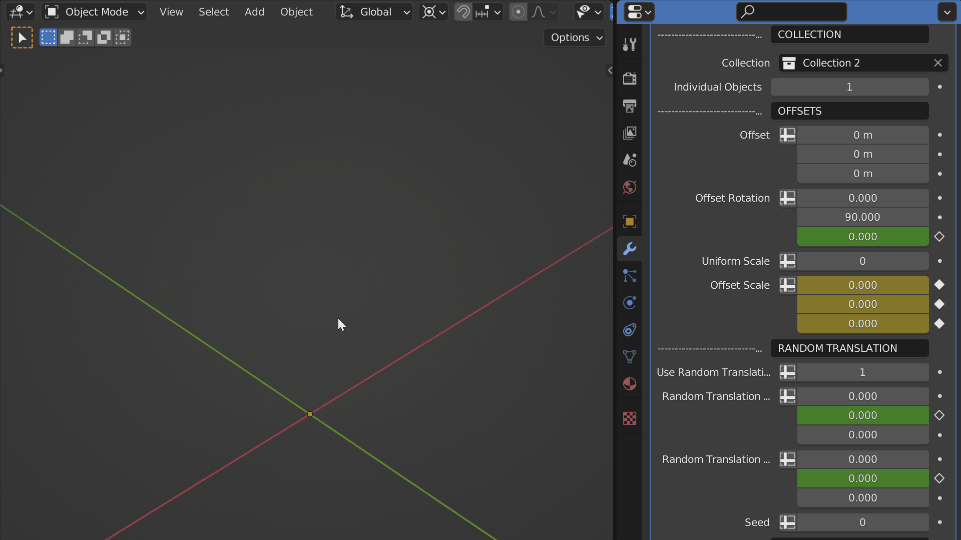The width and height of the screenshot is (961, 540).
Task: Open the Object Mode dropdown
Action: (95, 12)
